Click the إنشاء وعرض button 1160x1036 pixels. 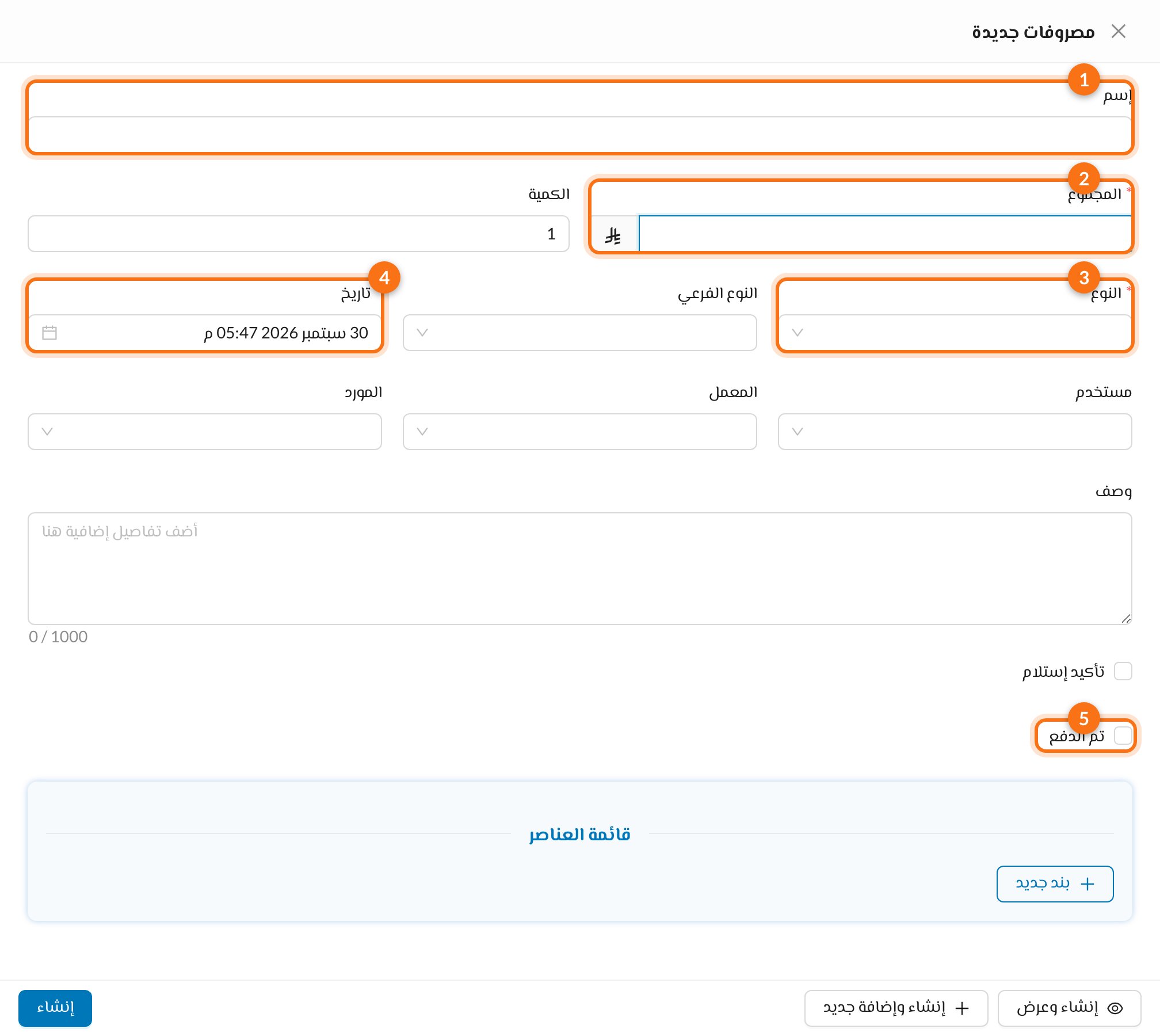tap(1070, 1008)
